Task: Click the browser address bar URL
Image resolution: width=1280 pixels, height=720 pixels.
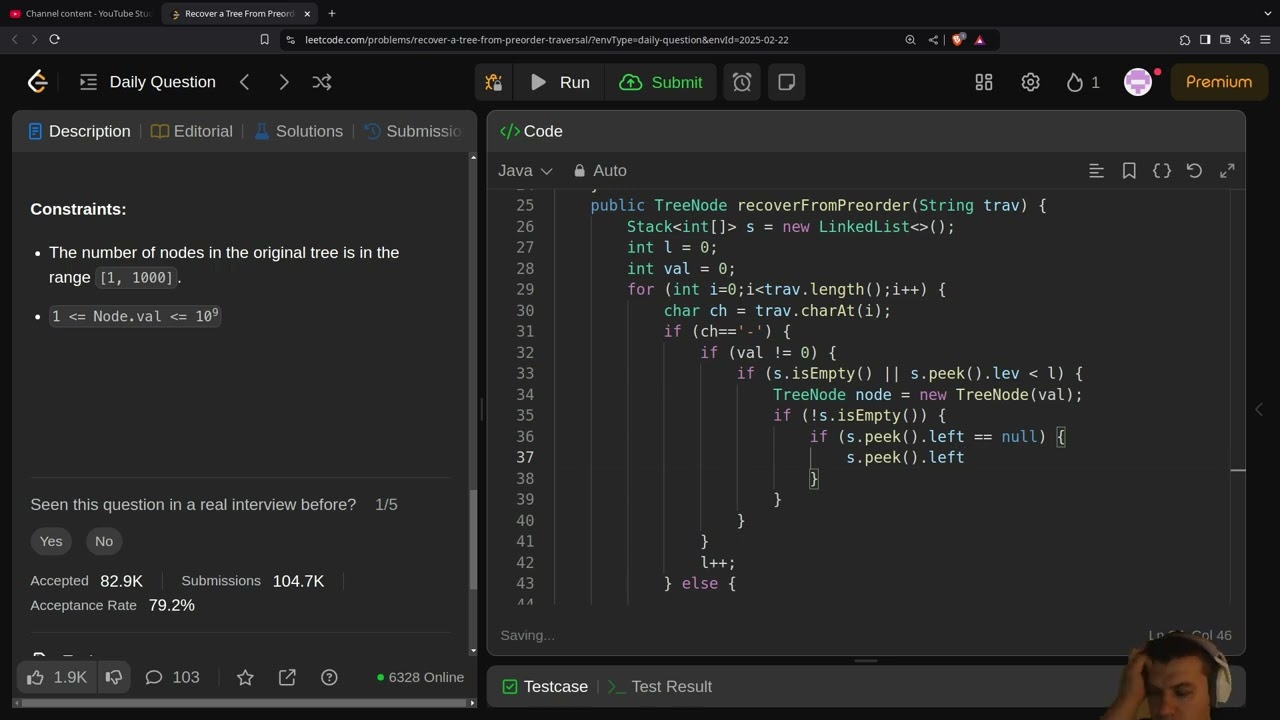Action: click(546, 40)
